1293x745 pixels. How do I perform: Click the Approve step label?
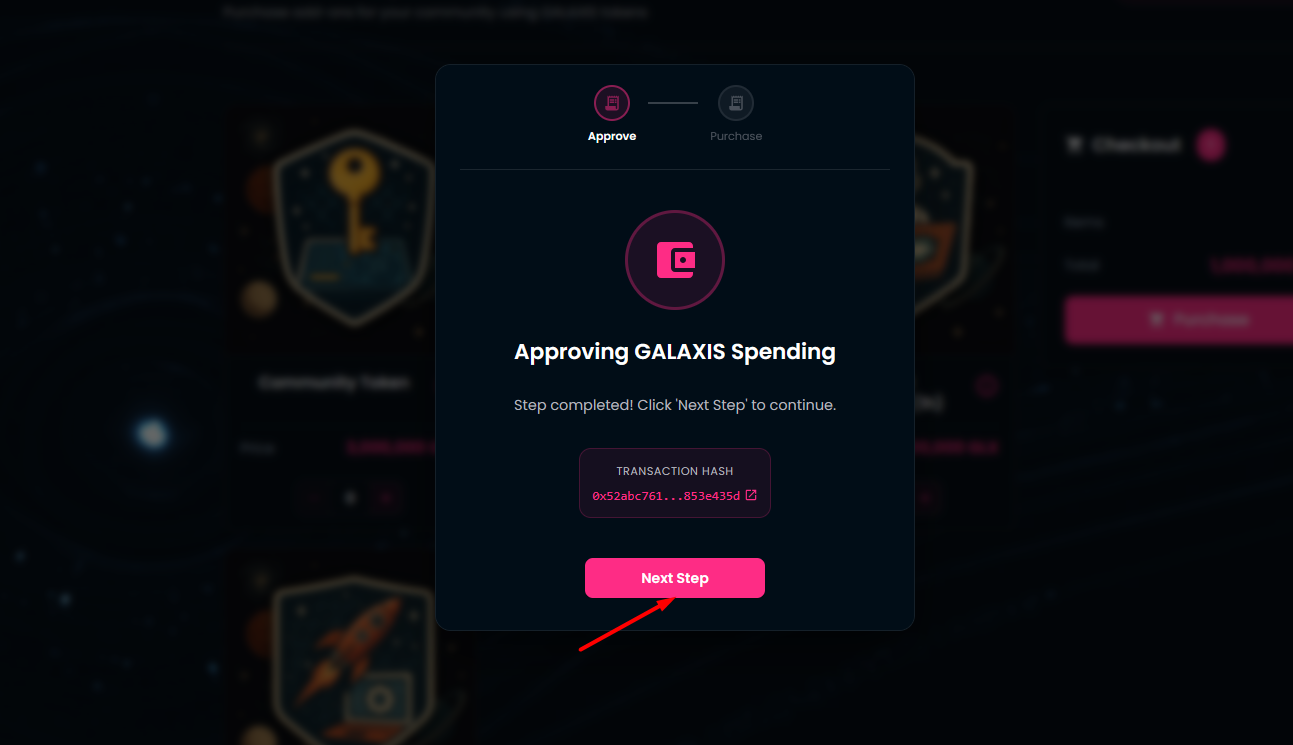(612, 136)
